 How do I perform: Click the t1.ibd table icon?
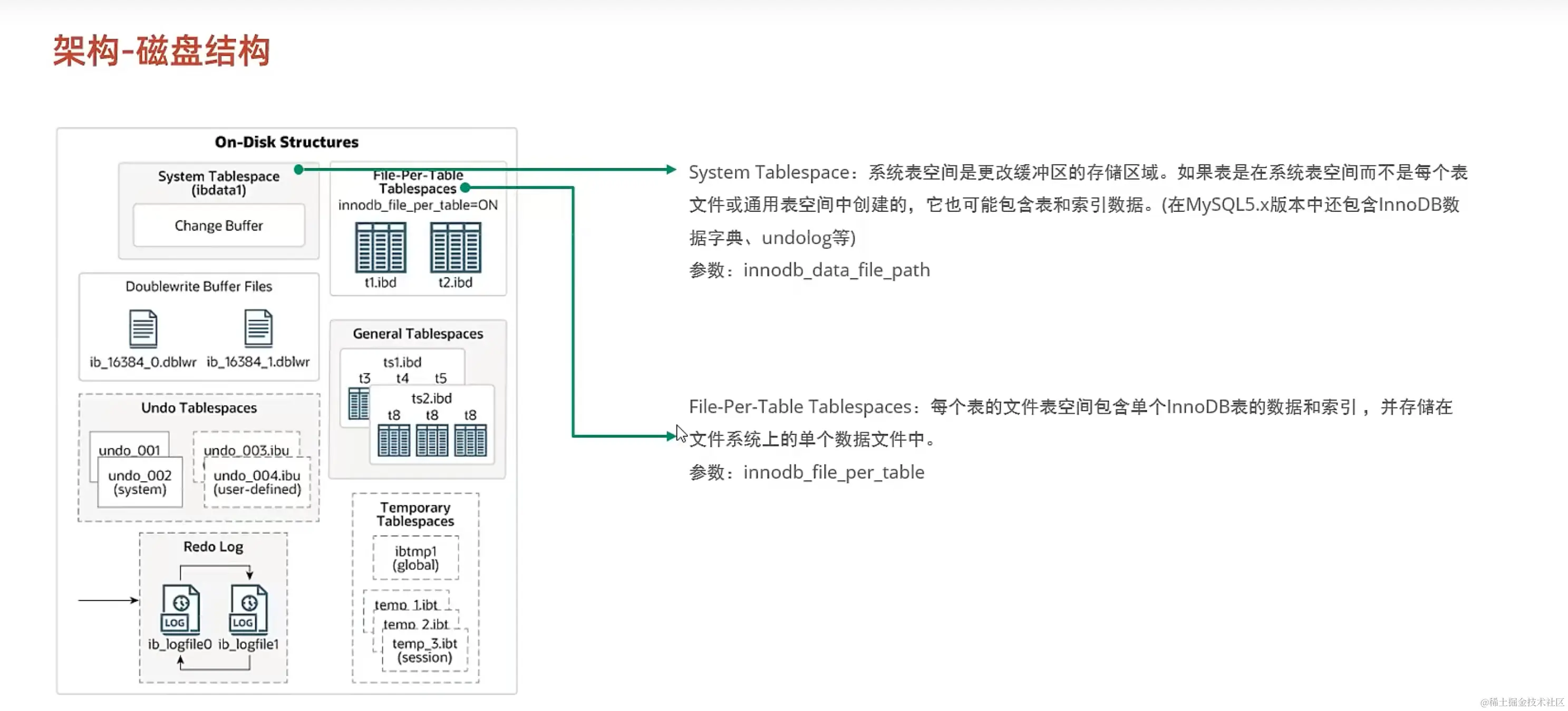[381, 247]
